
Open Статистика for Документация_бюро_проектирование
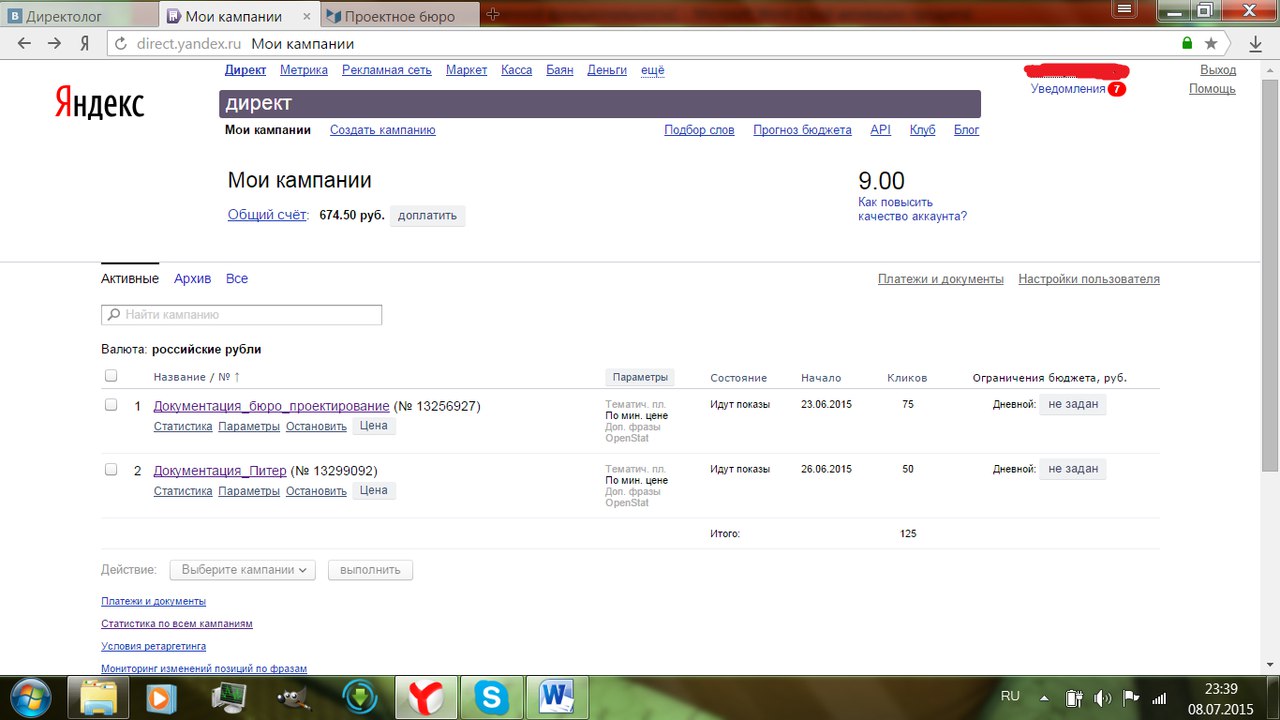click(x=183, y=426)
